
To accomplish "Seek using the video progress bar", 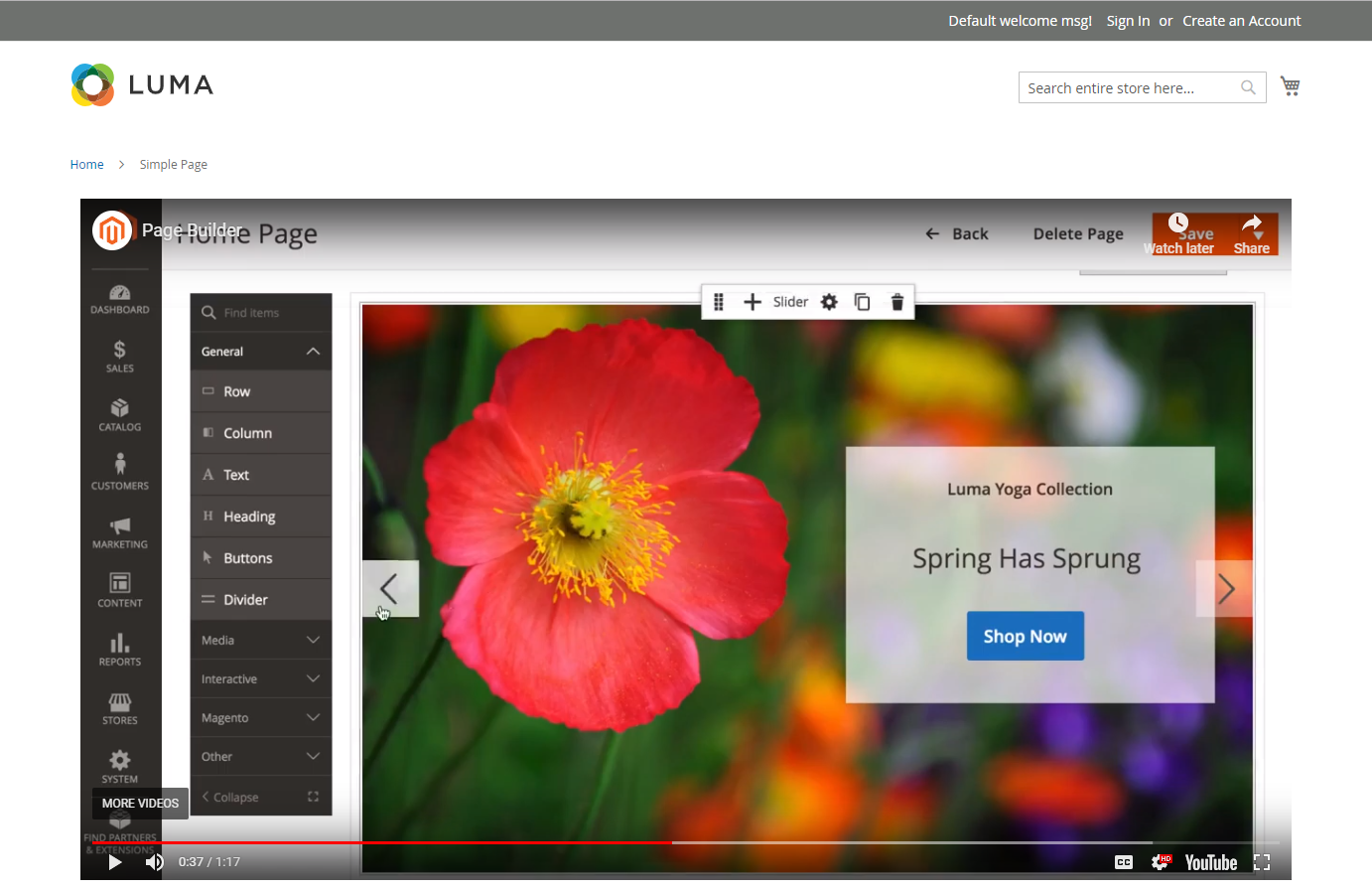I will coord(686,842).
